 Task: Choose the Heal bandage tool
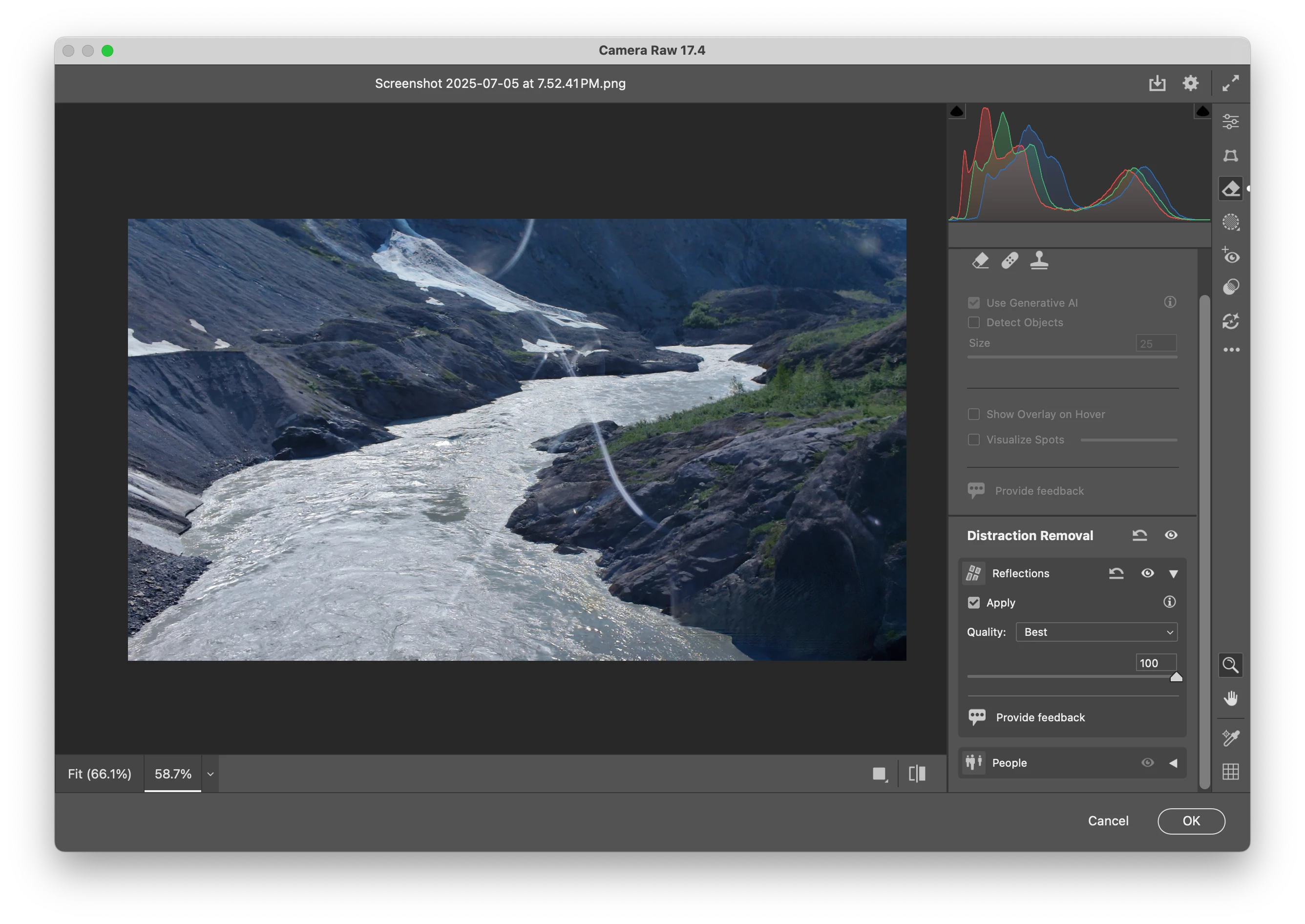[1010, 261]
